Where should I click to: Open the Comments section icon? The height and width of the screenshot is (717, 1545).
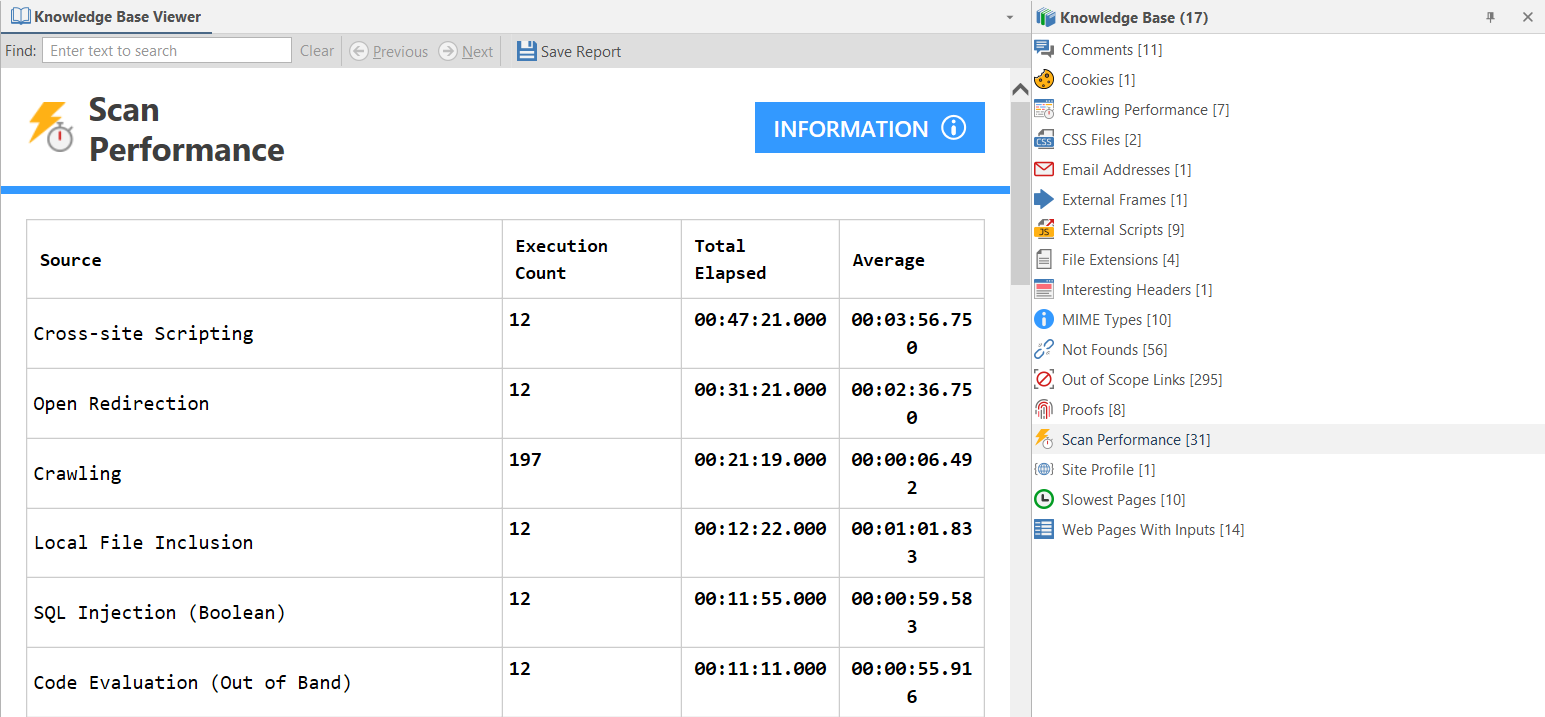coord(1043,48)
